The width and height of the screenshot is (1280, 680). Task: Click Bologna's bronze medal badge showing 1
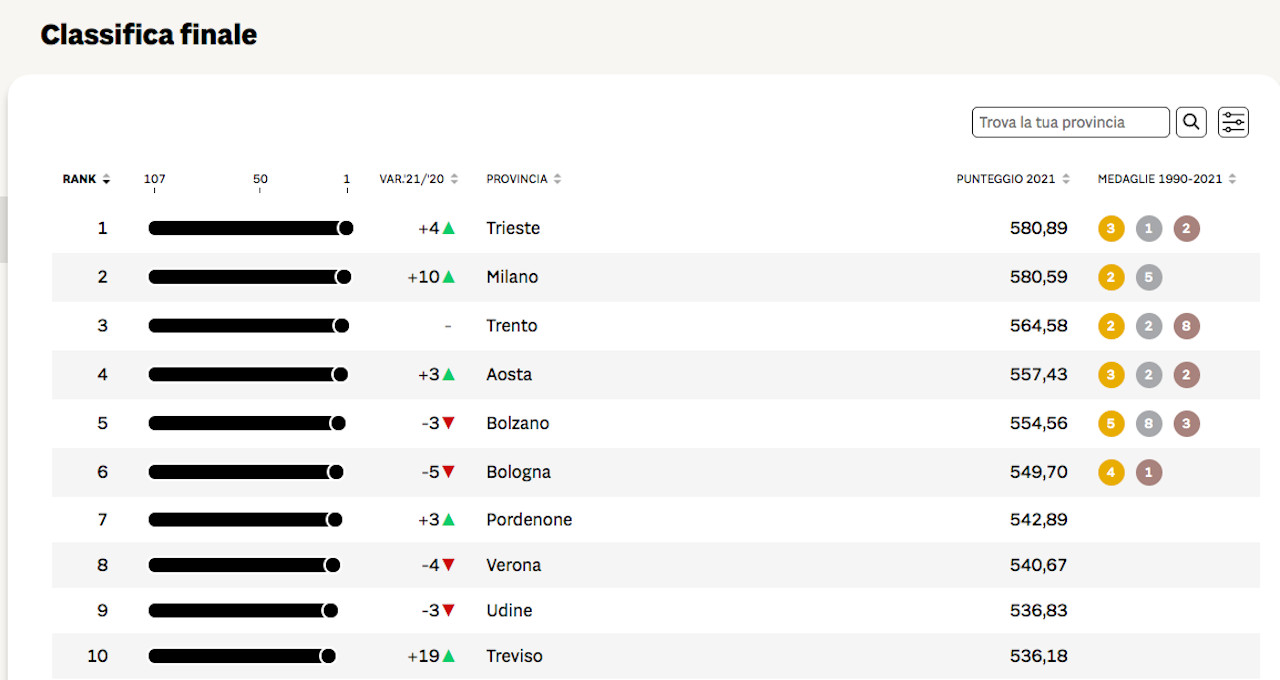coord(1149,472)
